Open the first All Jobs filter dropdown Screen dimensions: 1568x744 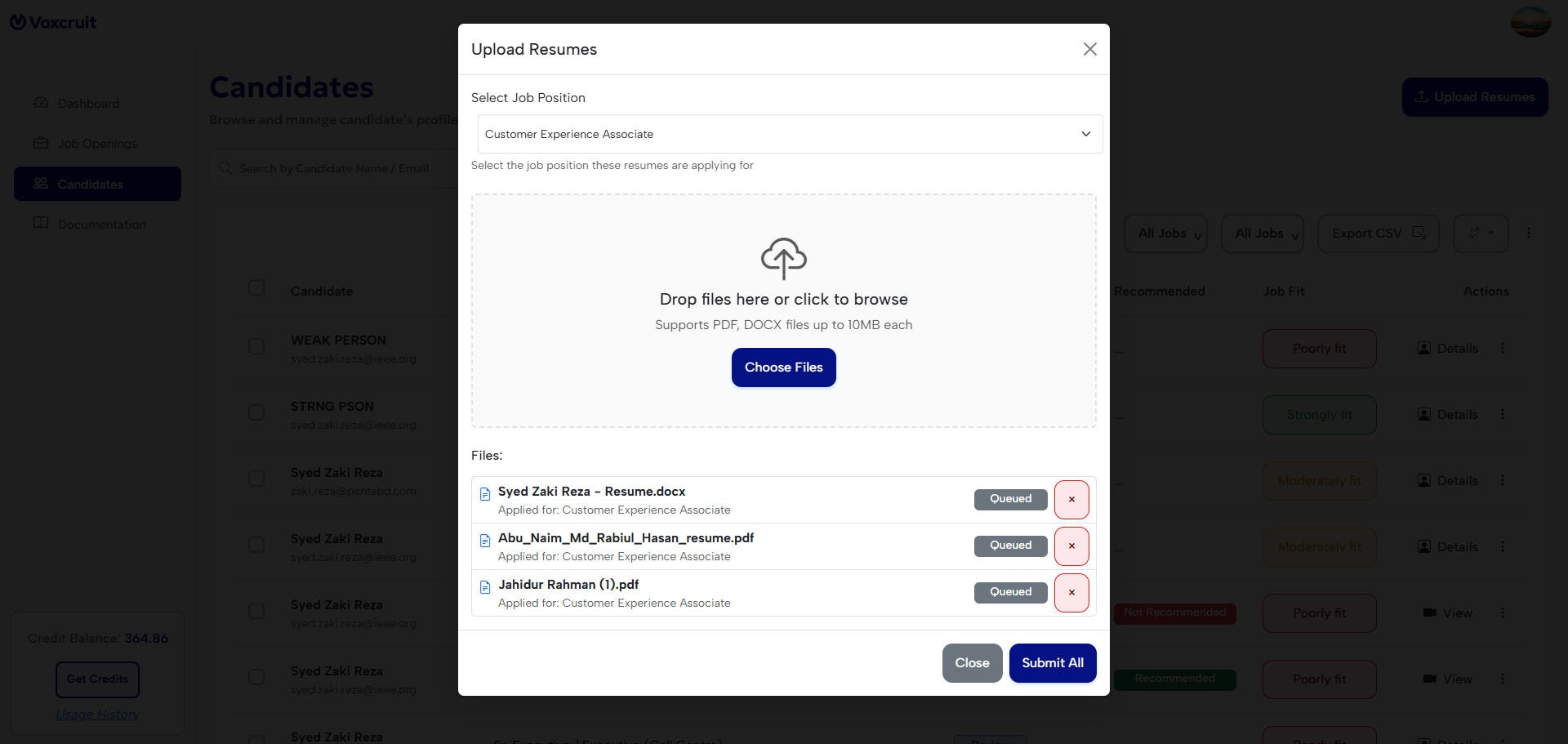(x=1165, y=234)
